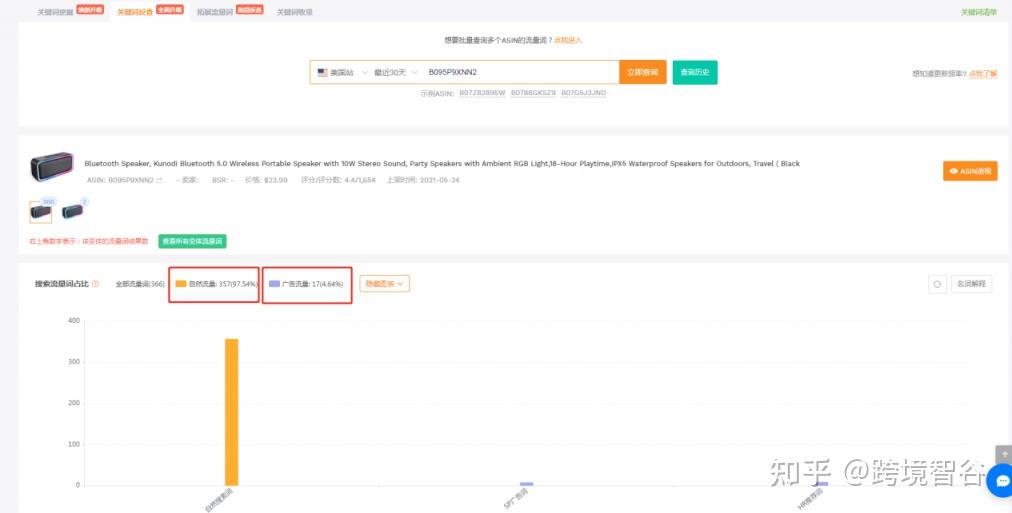Click the 点我进入 batch query link
Image resolution: width=1012 pixels, height=513 pixels.
point(567,40)
